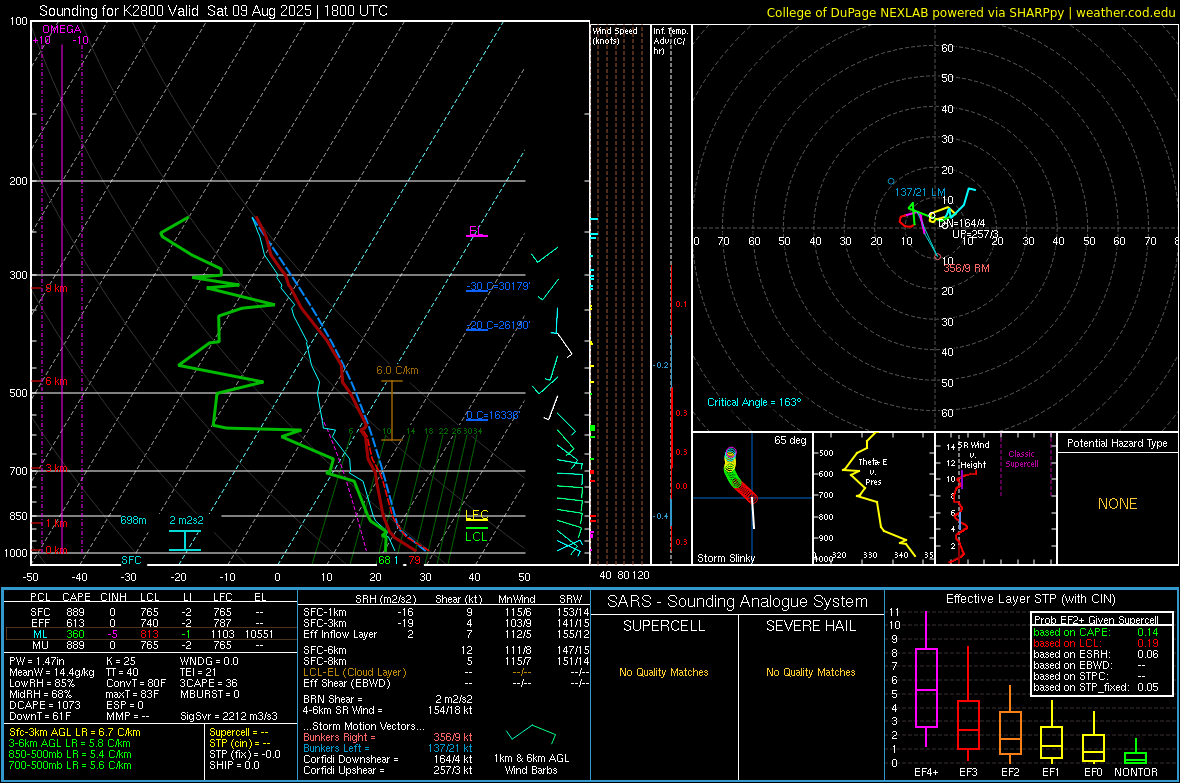
Task: Click the Eff Inflow Layer row
Action: point(446,634)
